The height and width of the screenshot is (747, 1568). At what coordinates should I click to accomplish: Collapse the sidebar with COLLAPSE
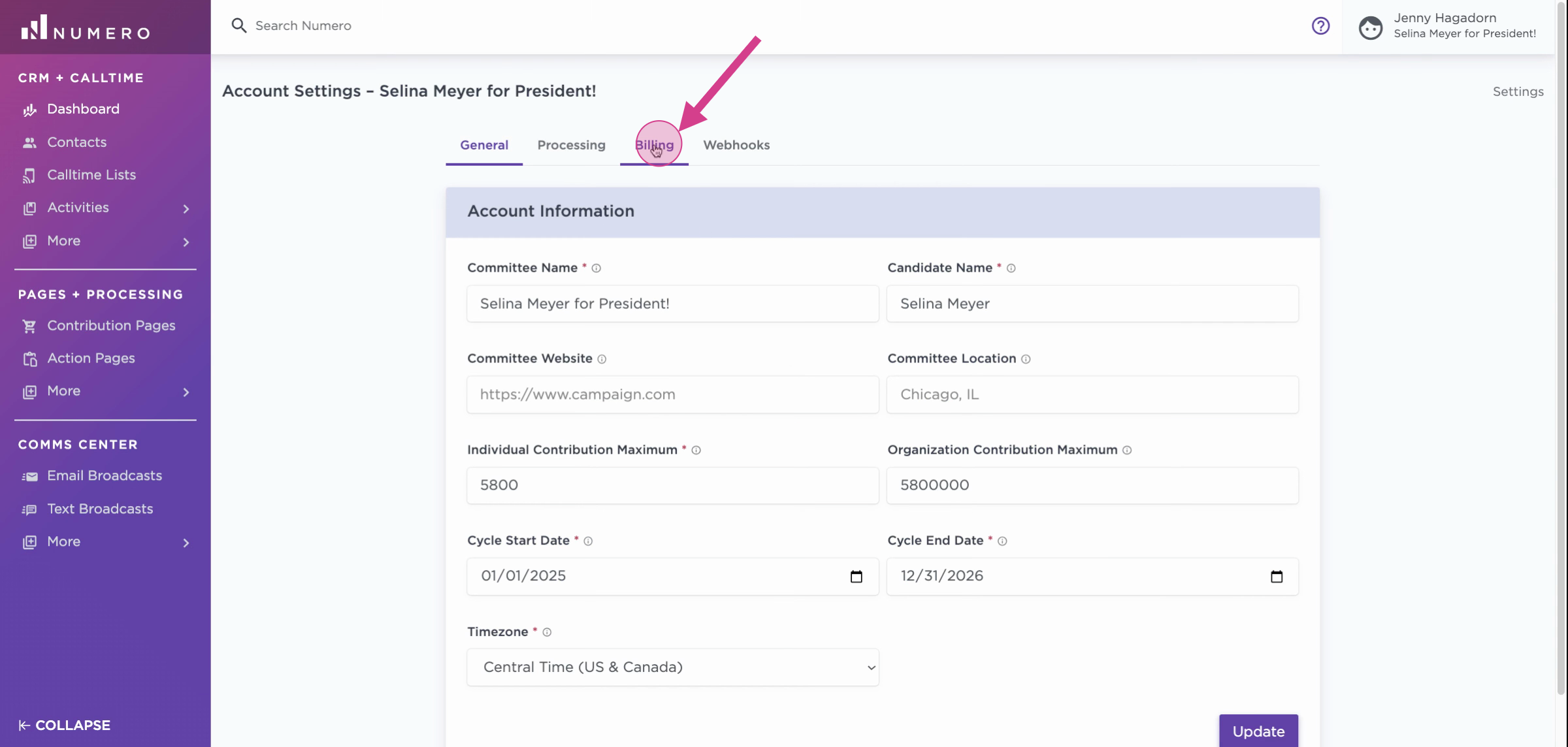pyautogui.click(x=64, y=725)
